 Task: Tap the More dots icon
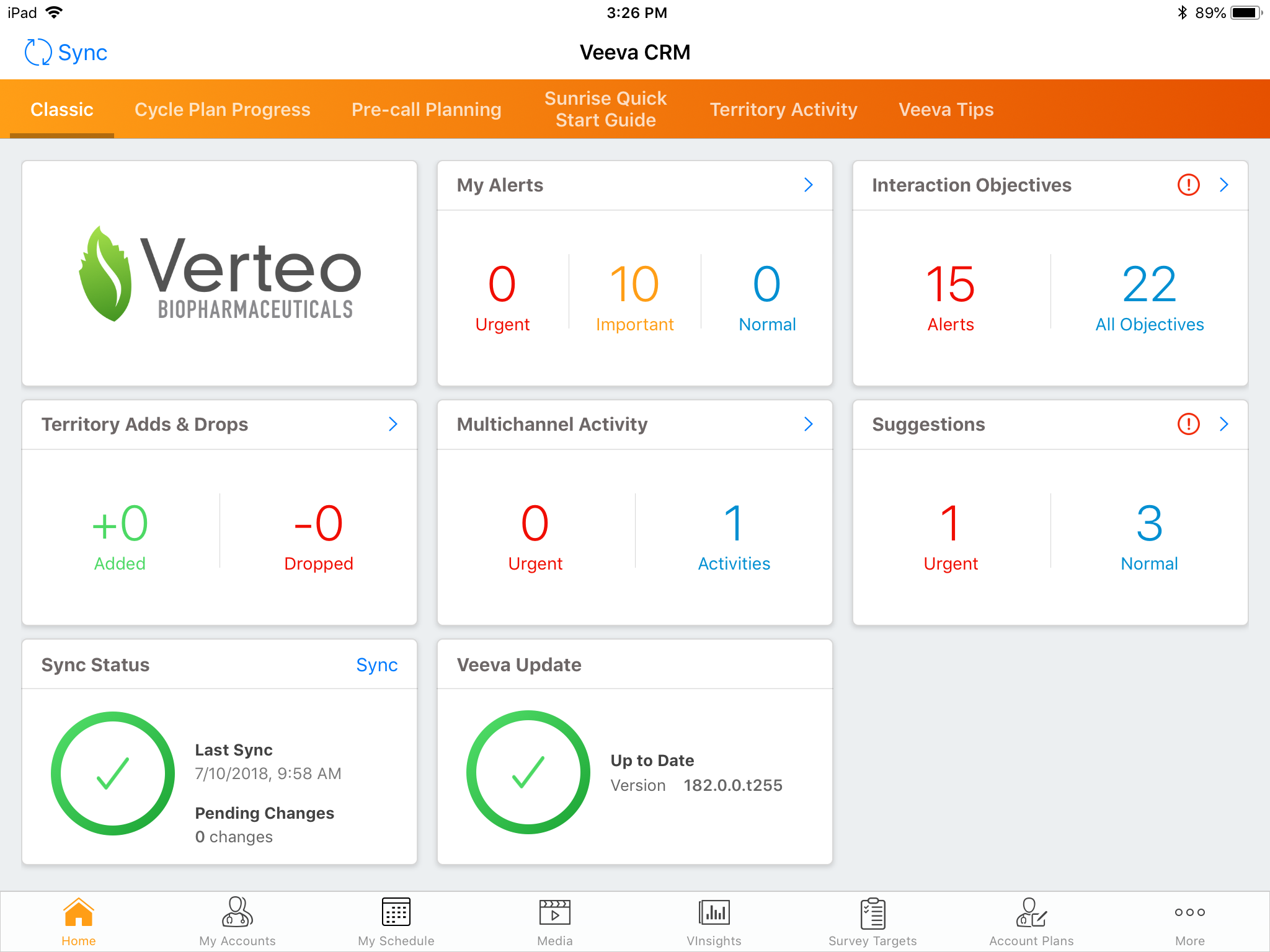pyautogui.click(x=1189, y=912)
